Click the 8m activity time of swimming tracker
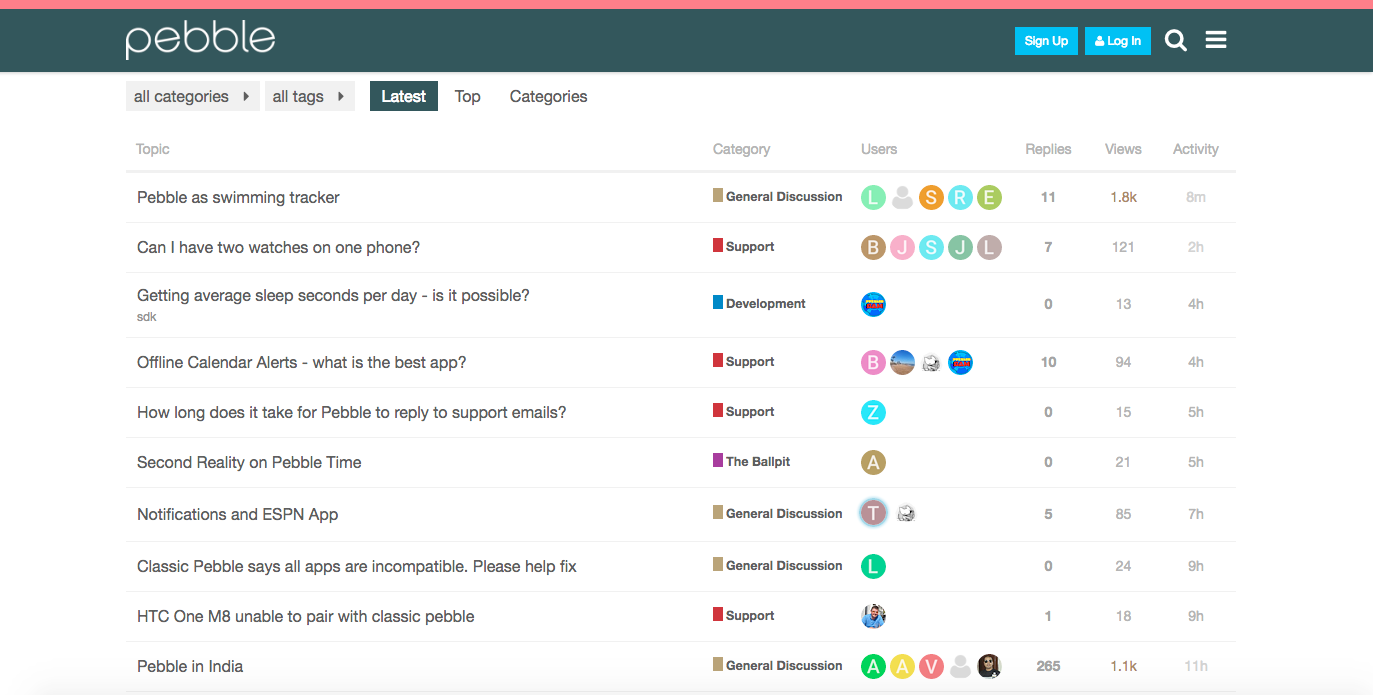The height and width of the screenshot is (695, 1373). [x=1196, y=197]
